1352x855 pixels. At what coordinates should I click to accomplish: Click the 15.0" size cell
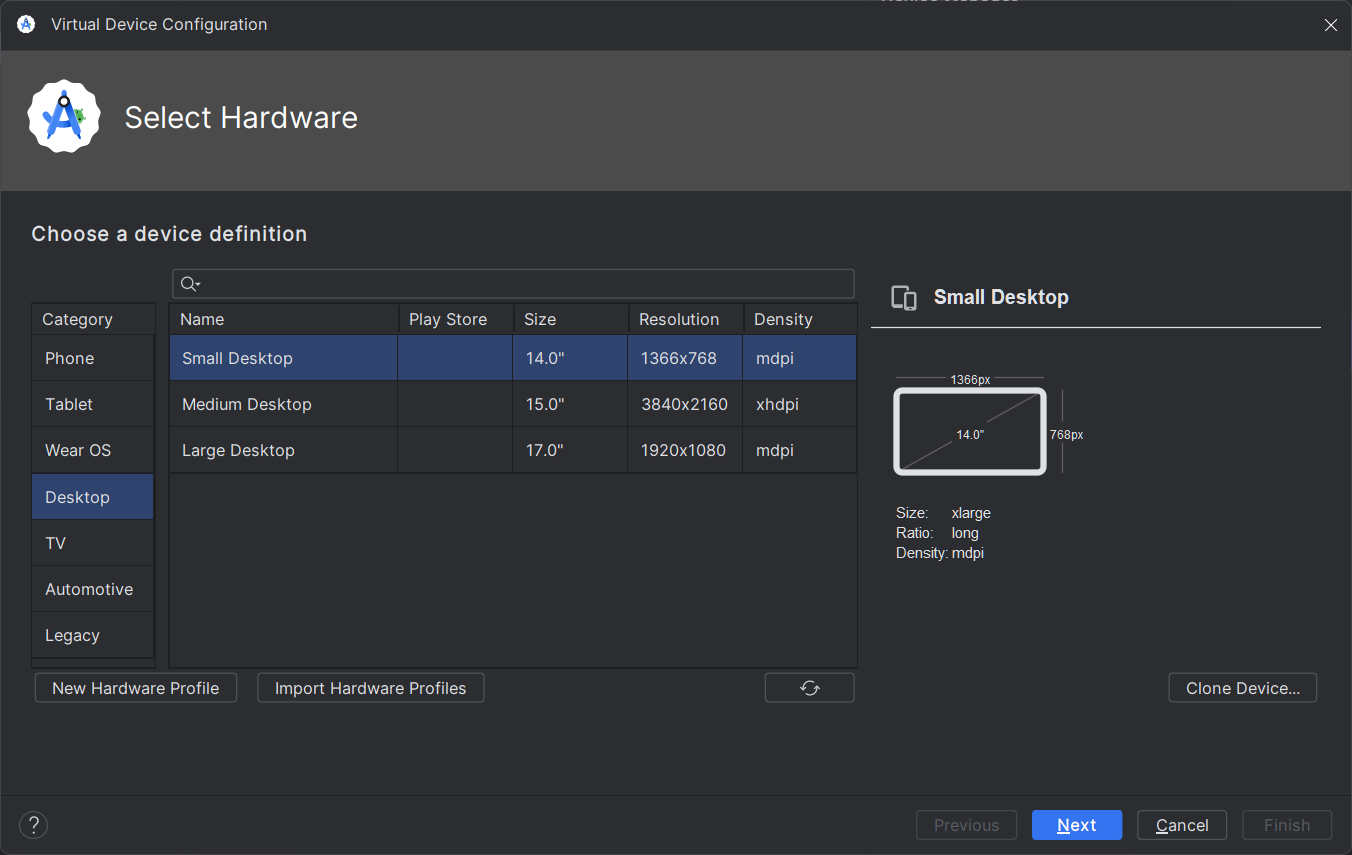[570, 404]
